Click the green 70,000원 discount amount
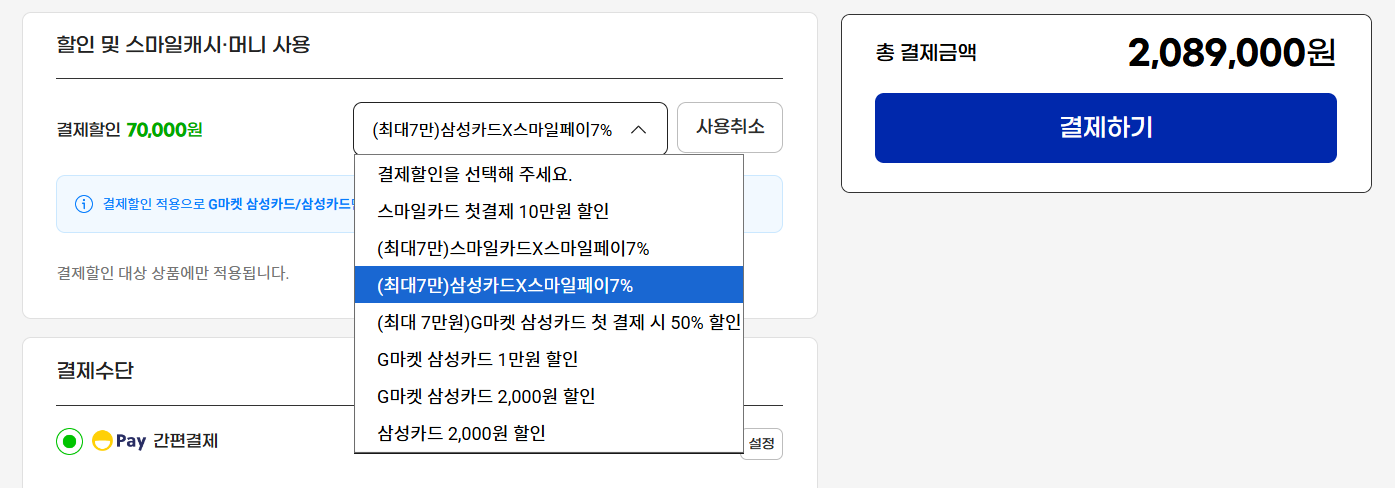 (x=164, y=129)
